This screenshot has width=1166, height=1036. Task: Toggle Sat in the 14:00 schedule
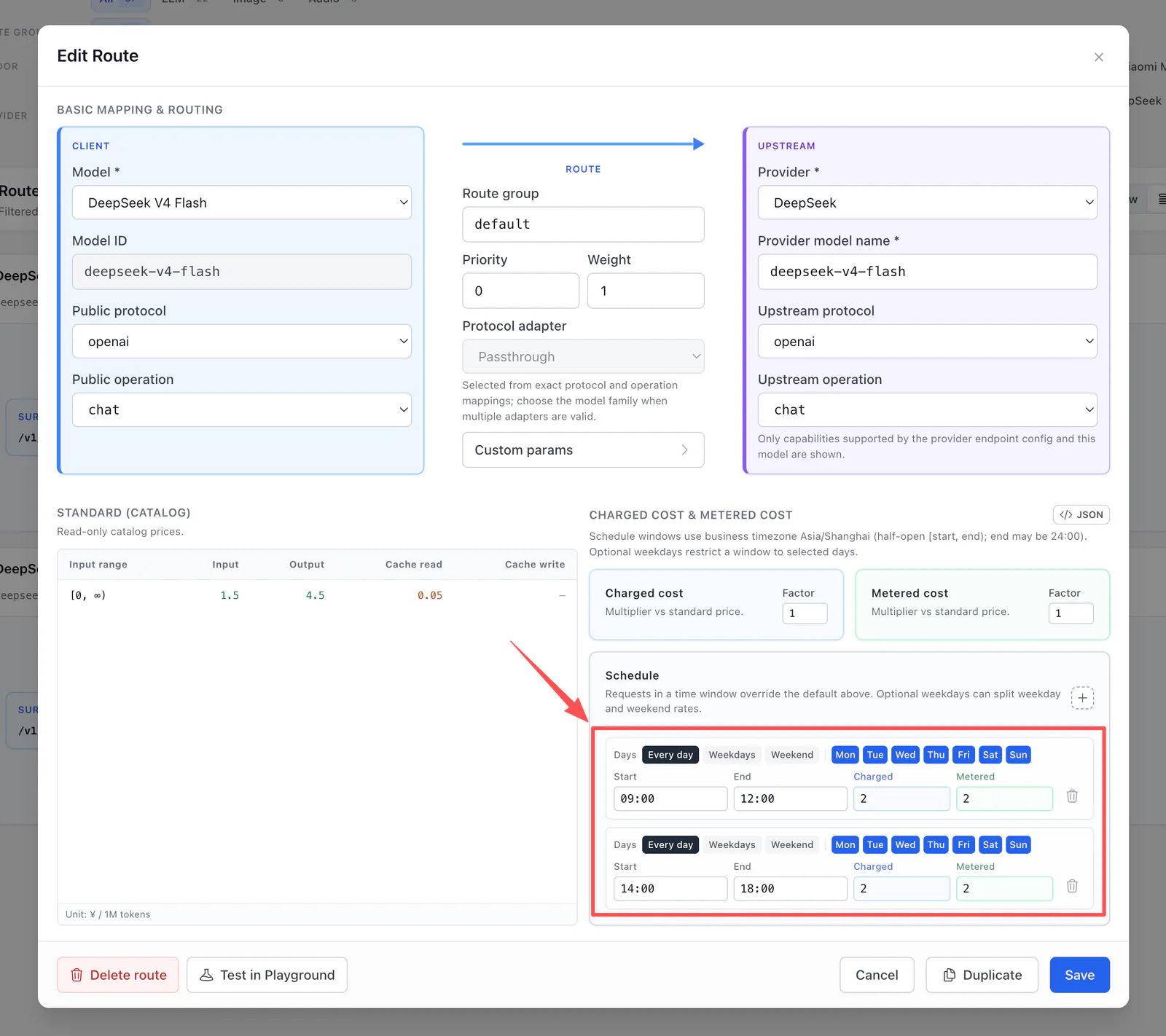click(x=990, y=844)
